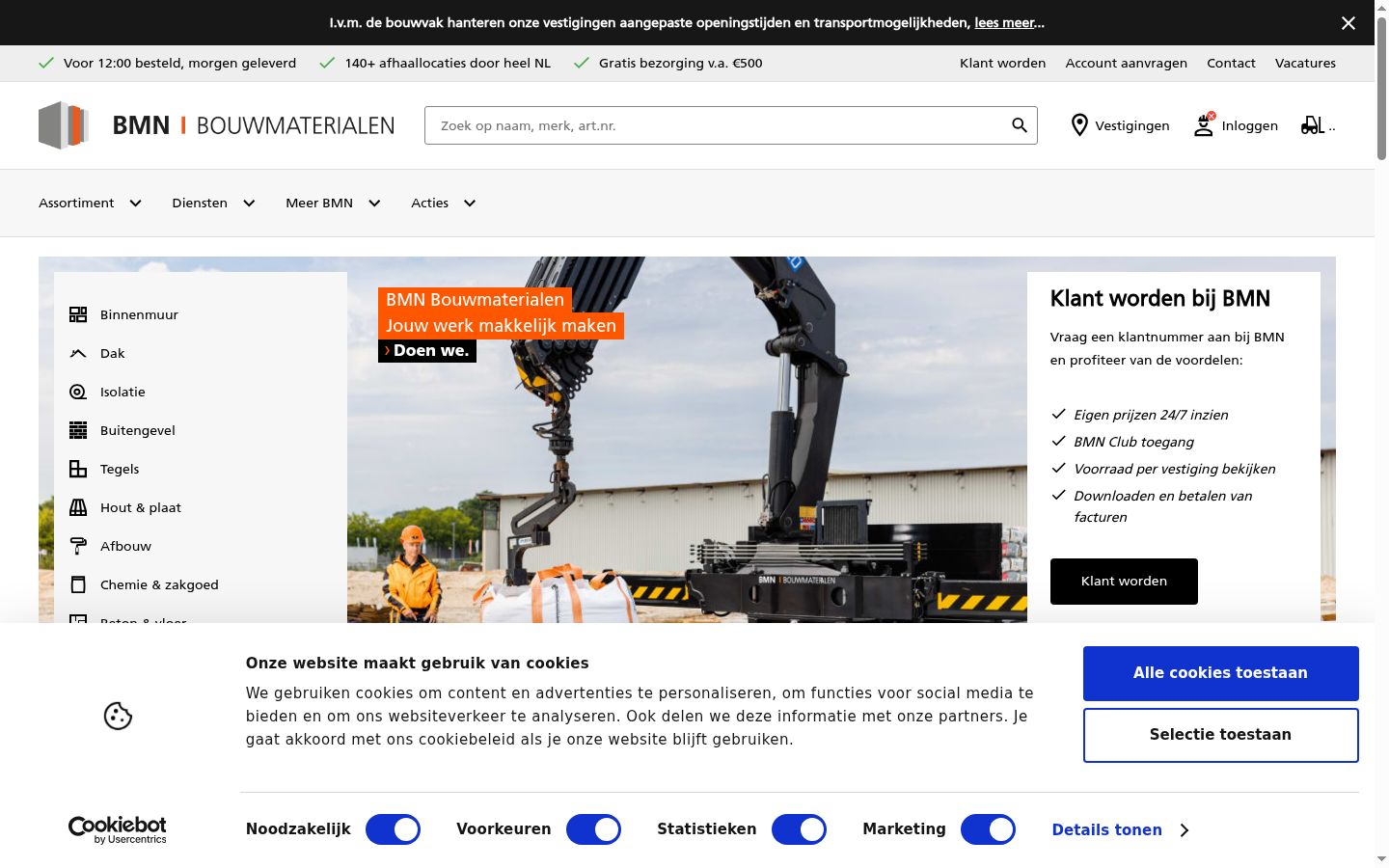Open the Acties dropdown menu
Image resolution: width=1389 pixels, height=868 pixels.
444,203
